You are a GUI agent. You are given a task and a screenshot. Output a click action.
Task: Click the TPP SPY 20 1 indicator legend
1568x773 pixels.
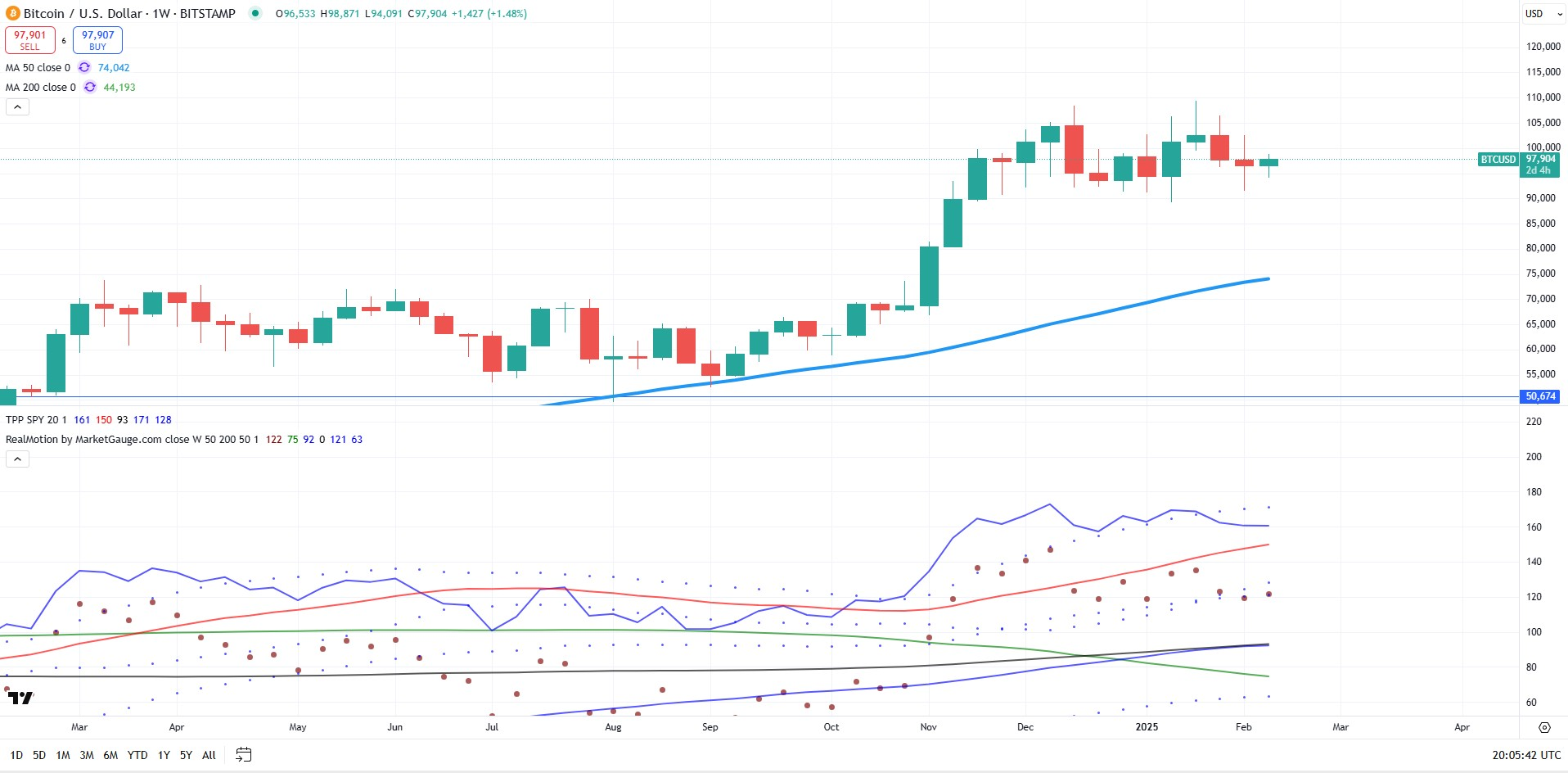click(x=36, y=419)
